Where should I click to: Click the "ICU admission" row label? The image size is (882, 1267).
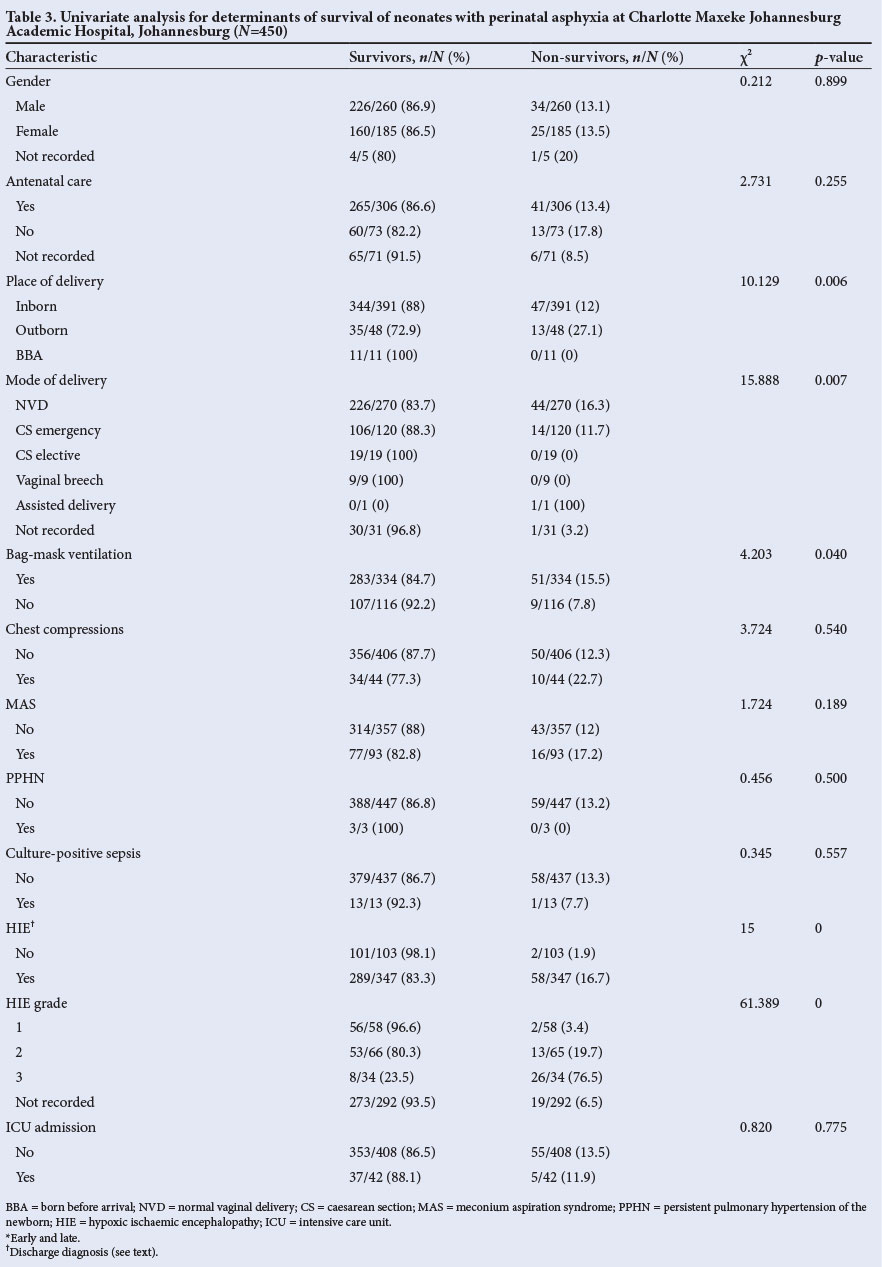point(51,1127)
